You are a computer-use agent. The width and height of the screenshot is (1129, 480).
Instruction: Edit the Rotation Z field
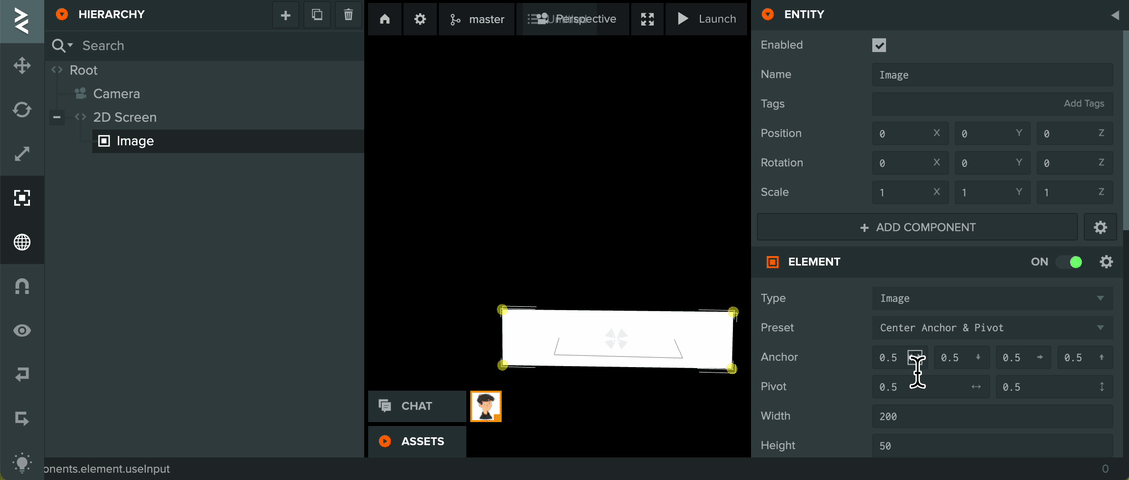click(x=1075, y=163)
